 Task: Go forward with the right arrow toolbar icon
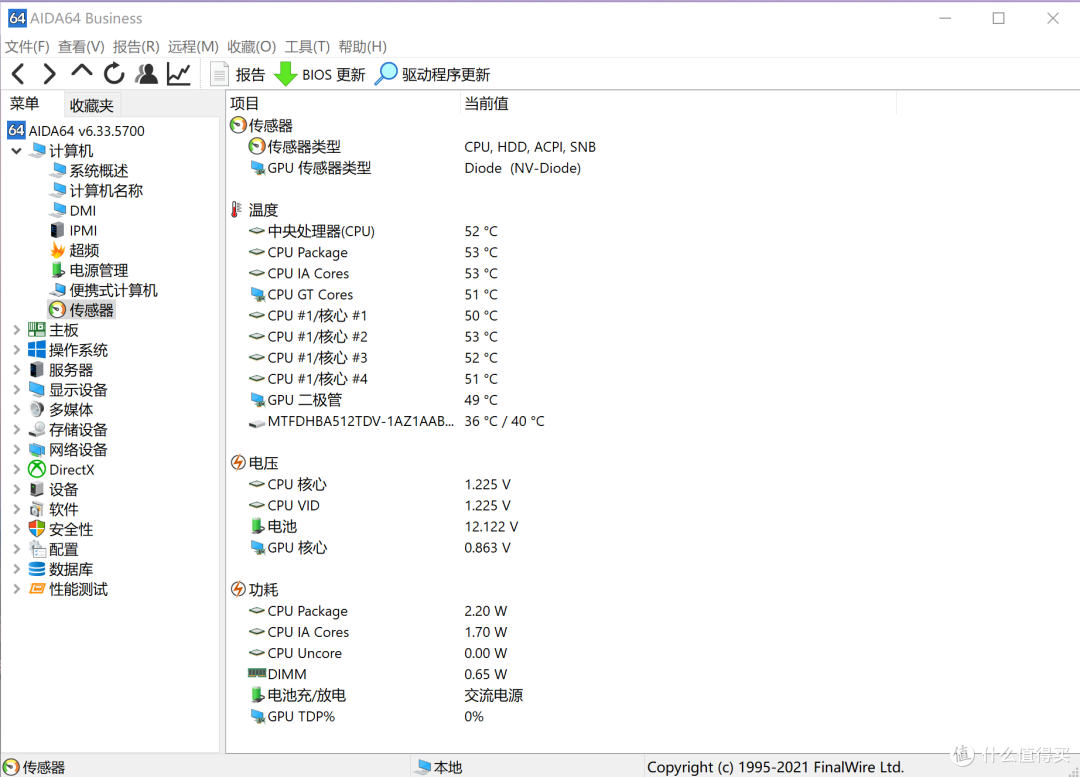point(49,74)
